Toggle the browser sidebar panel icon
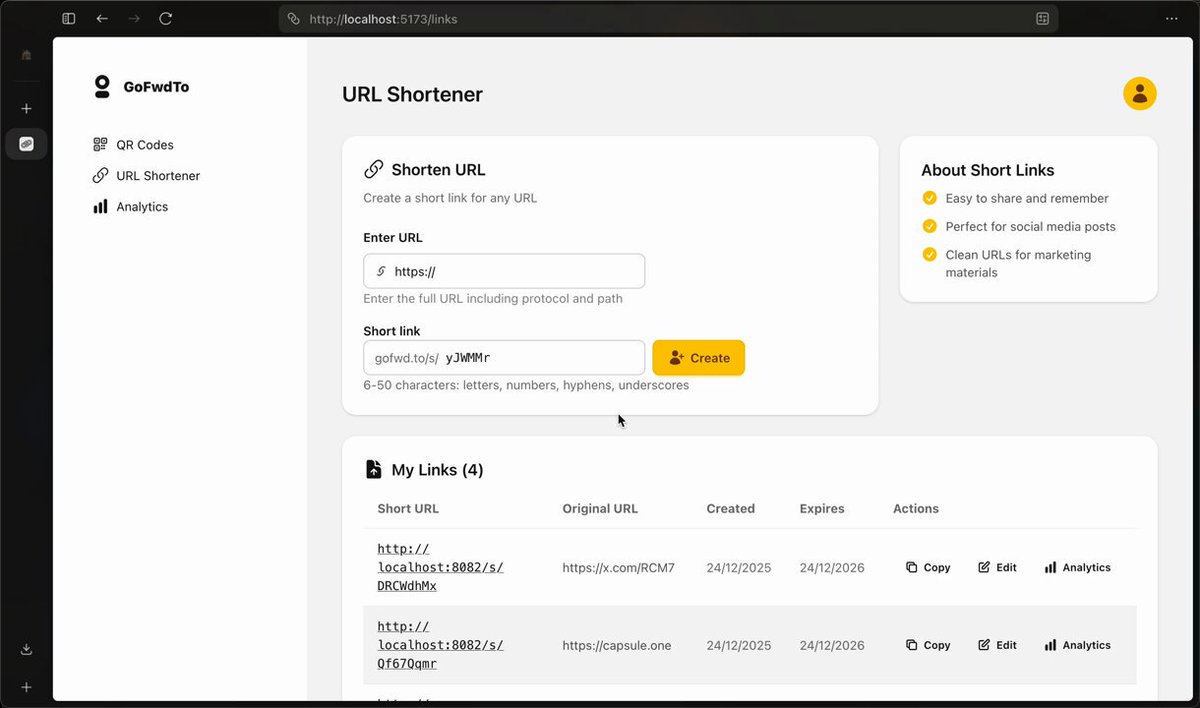1200x708 pixels. (x=68, y=19)
